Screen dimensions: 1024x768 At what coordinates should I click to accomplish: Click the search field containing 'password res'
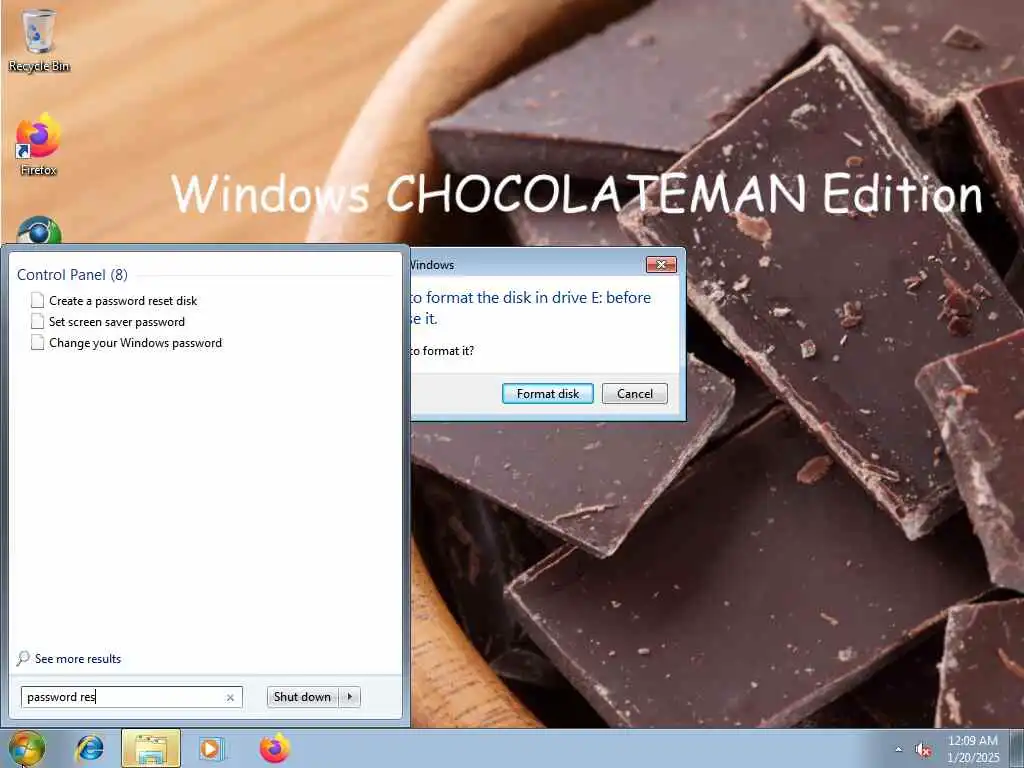[131, 697]
